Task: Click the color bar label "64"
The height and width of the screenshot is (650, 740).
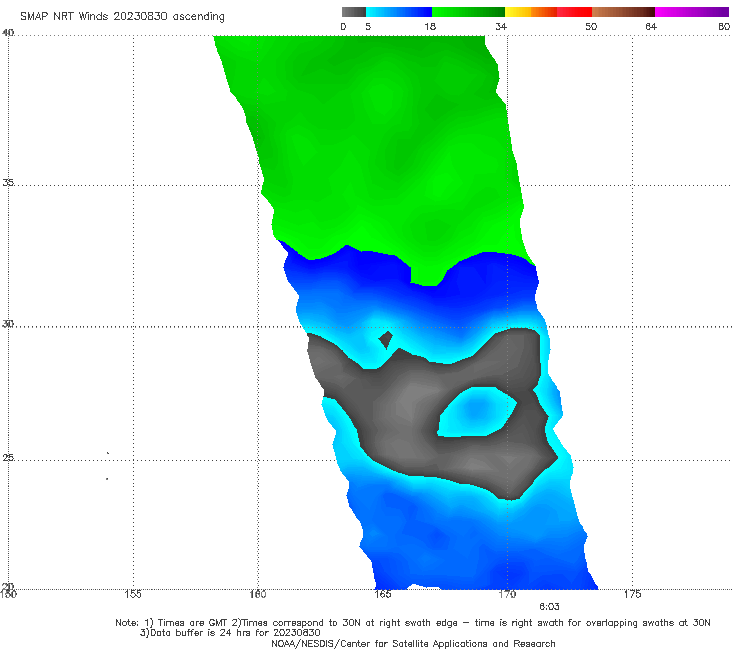Action: 651,27
